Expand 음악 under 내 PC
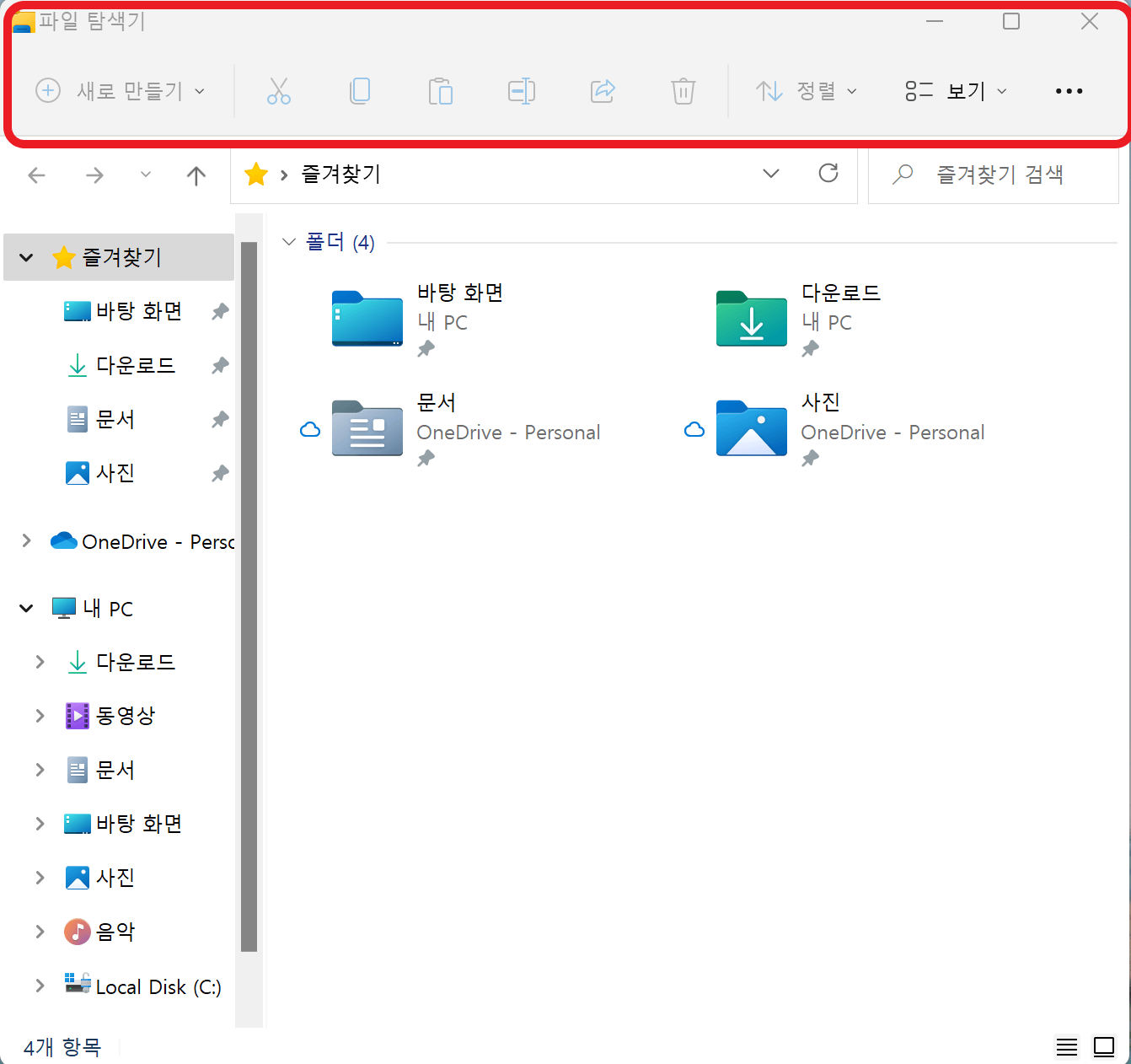Screen dimensions: 1131x1064 click(x=40, y=932)
